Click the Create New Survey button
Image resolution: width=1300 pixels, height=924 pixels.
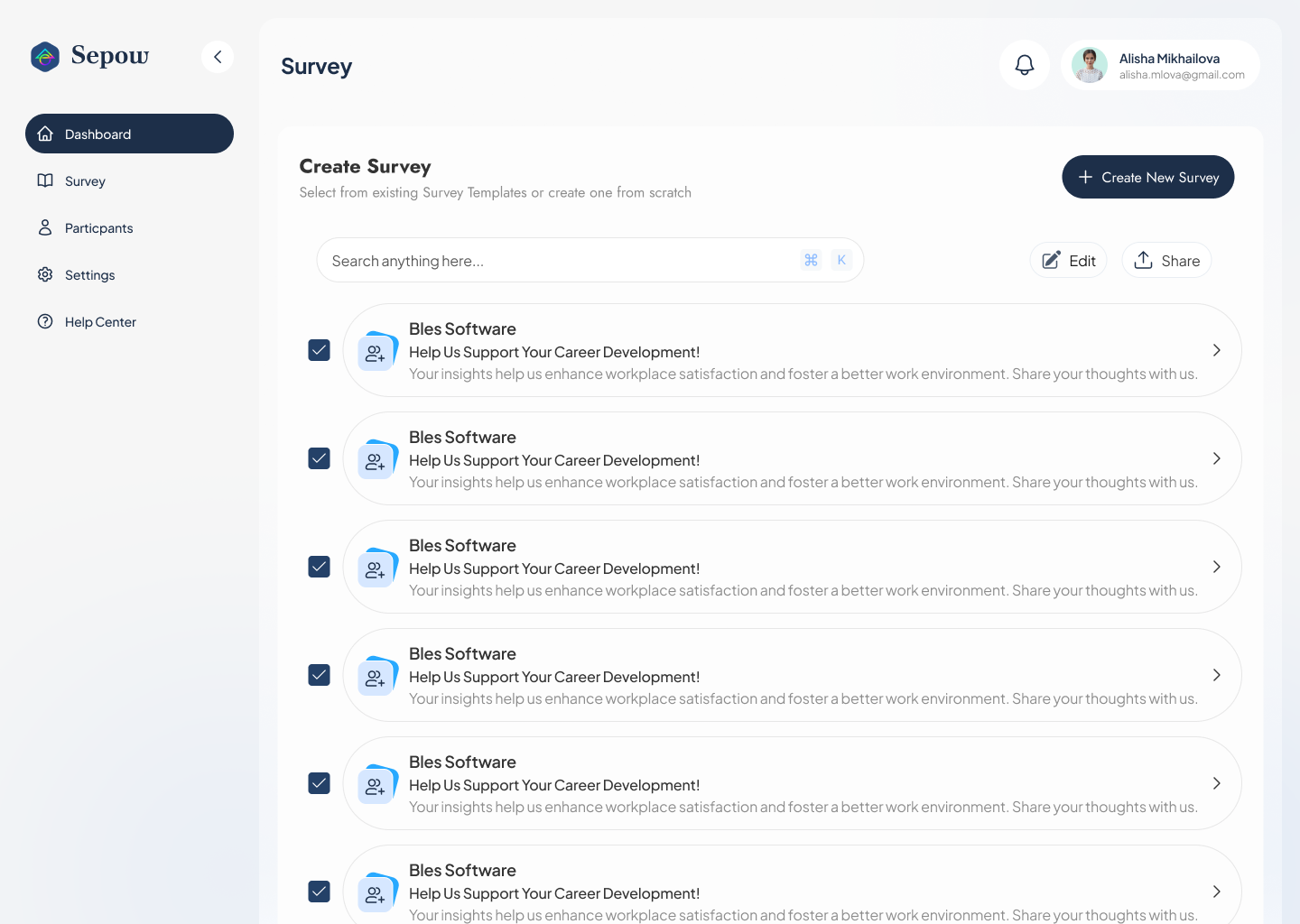(1148, 177)
